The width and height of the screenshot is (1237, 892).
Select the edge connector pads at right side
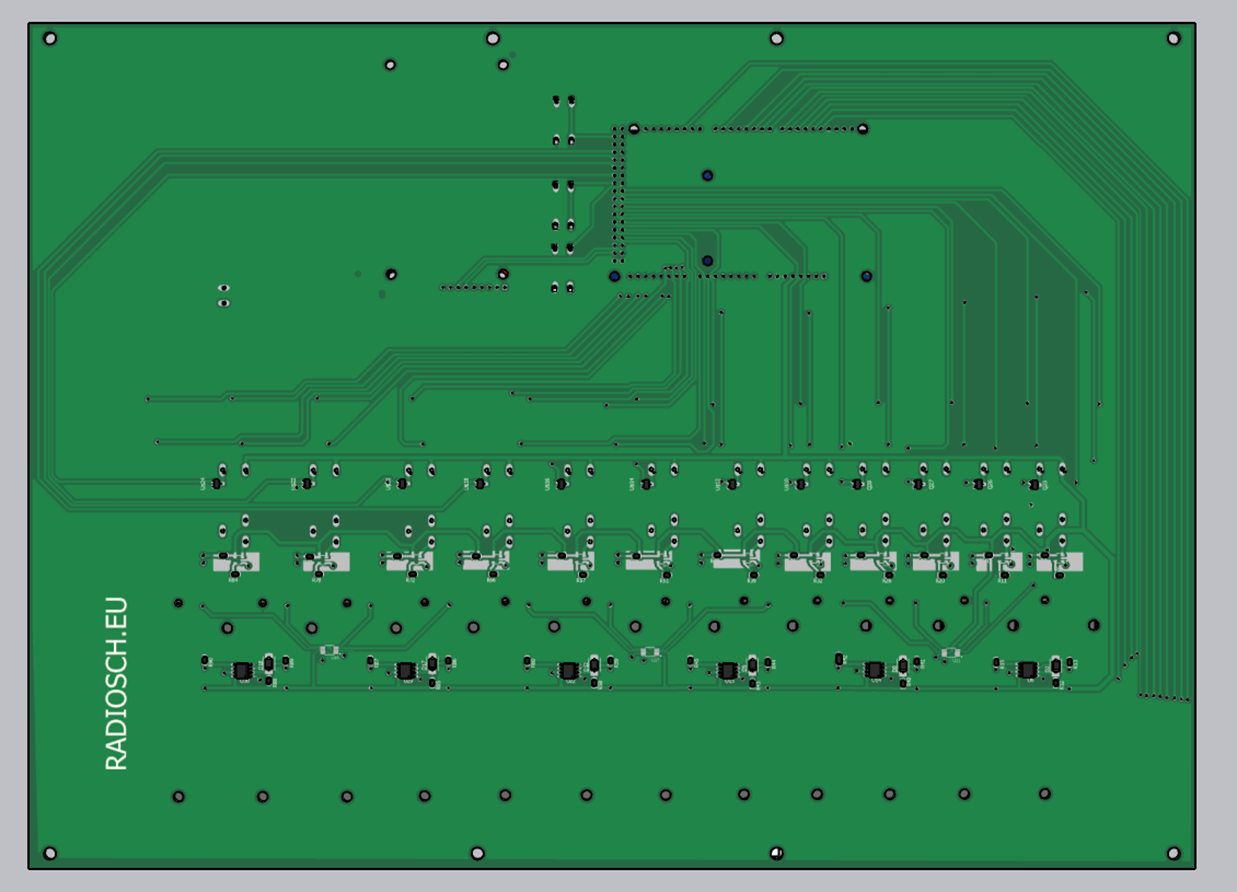(1164, 697)
